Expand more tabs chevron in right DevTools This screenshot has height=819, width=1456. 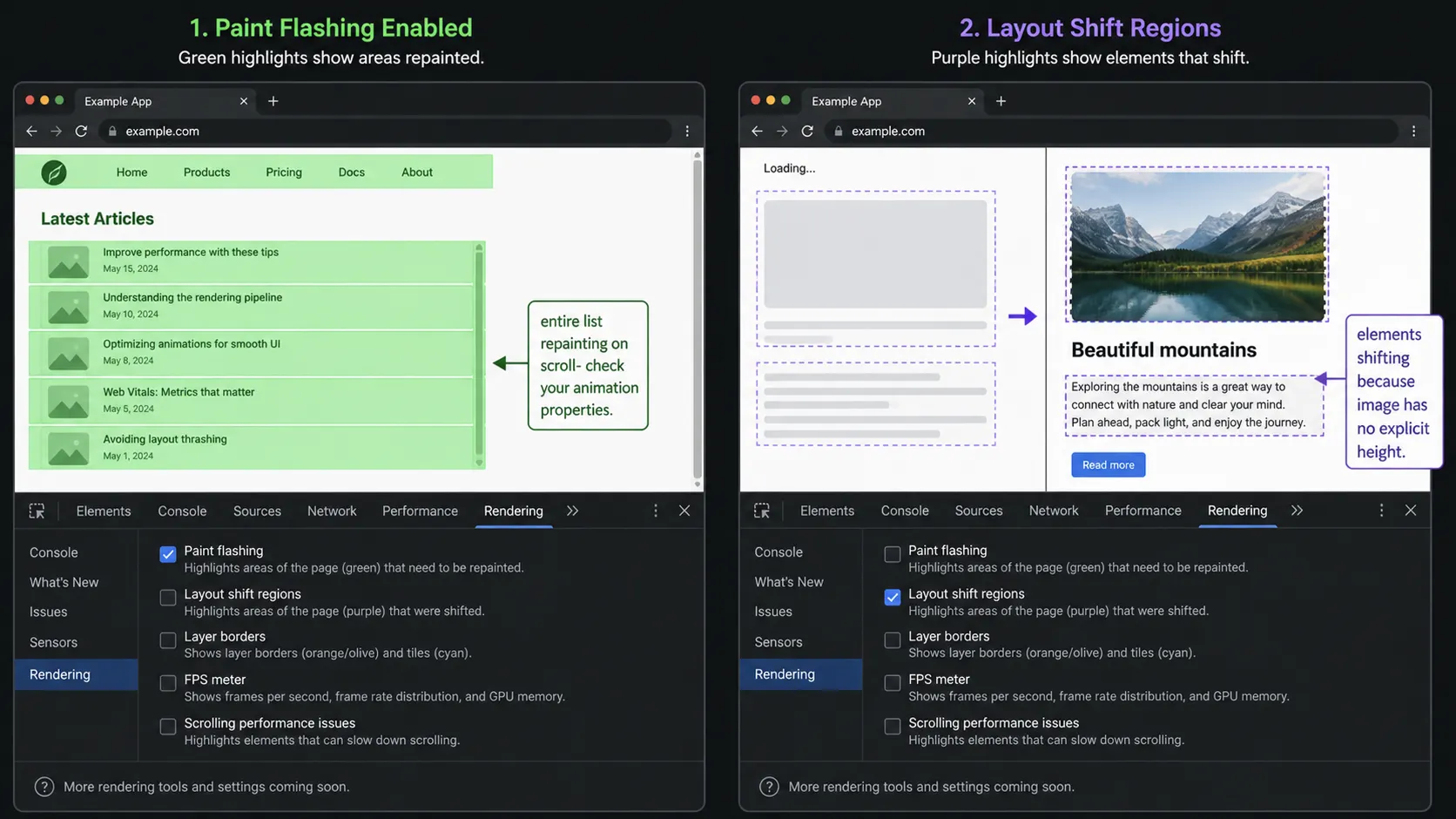point(1297,510)
